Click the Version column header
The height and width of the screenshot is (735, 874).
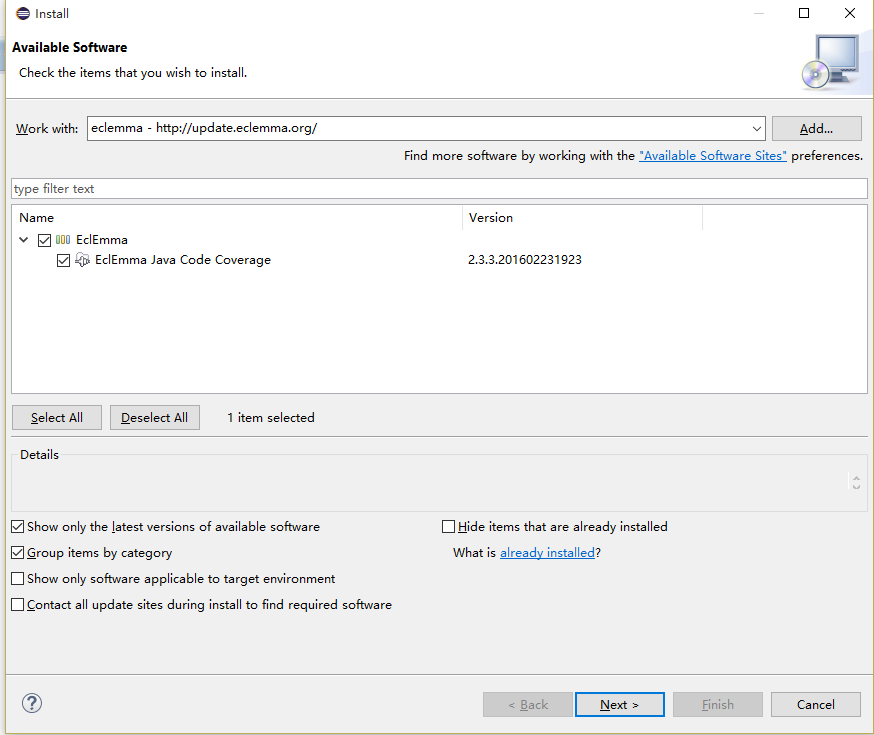click(582, 218)
